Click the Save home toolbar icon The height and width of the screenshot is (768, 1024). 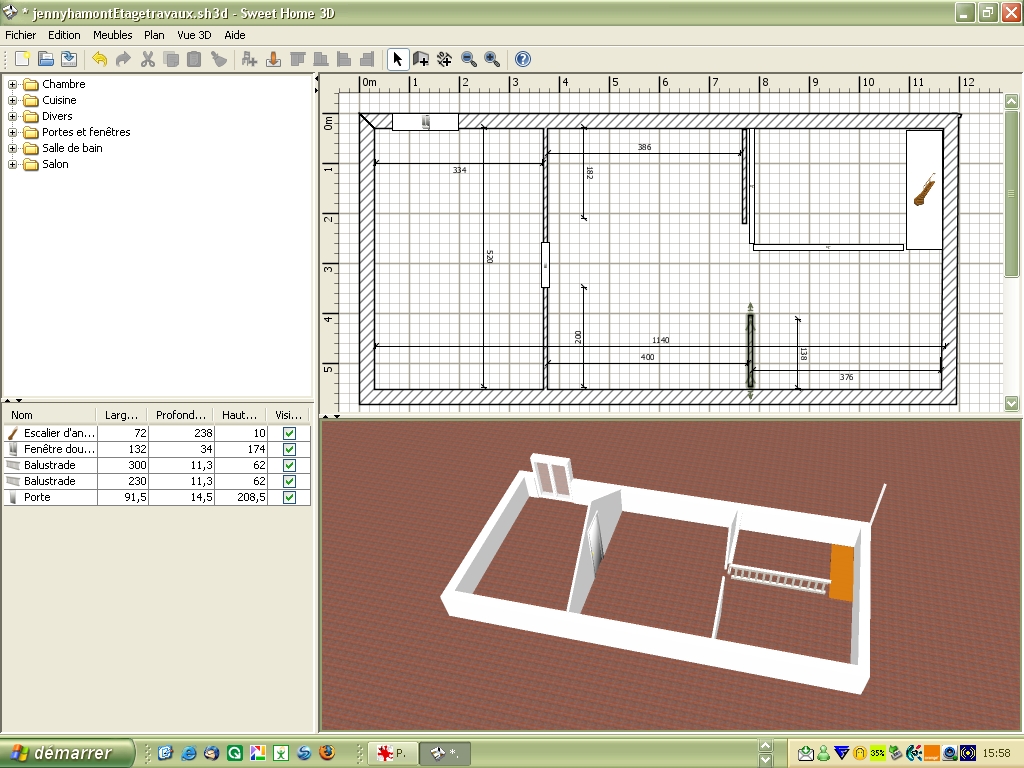[69, 60]
